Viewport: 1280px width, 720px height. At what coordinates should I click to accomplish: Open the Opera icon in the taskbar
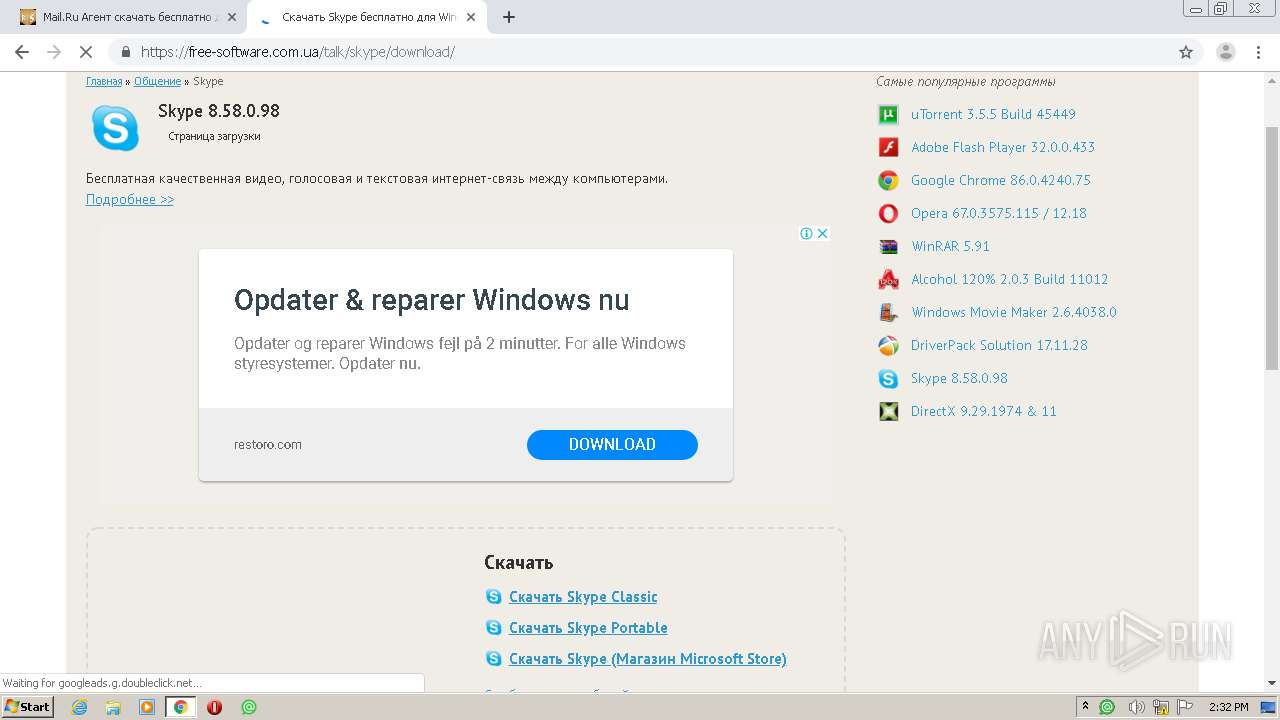214,707
